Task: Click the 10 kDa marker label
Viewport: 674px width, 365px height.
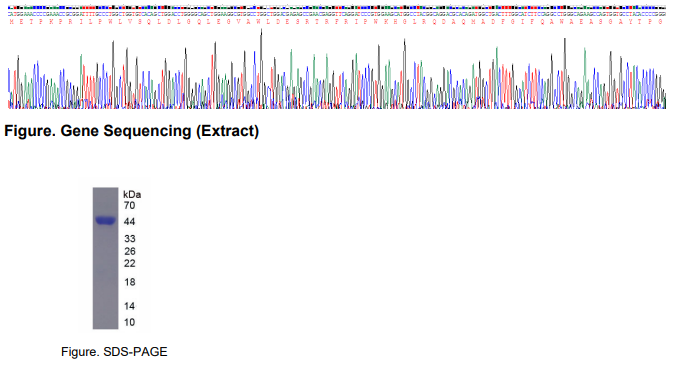Action: [129, 322]
